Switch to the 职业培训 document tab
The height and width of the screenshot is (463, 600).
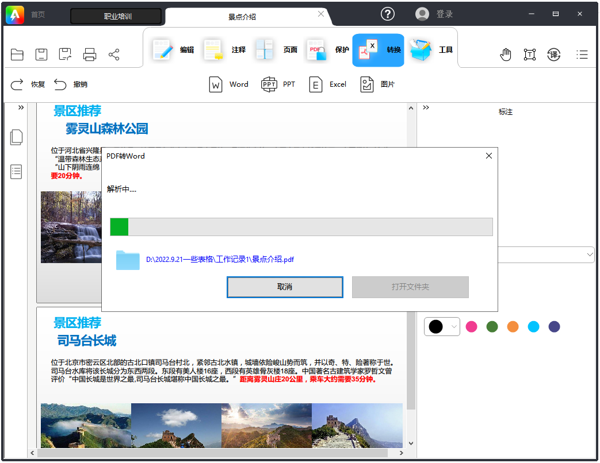click(x=117, y=16)
